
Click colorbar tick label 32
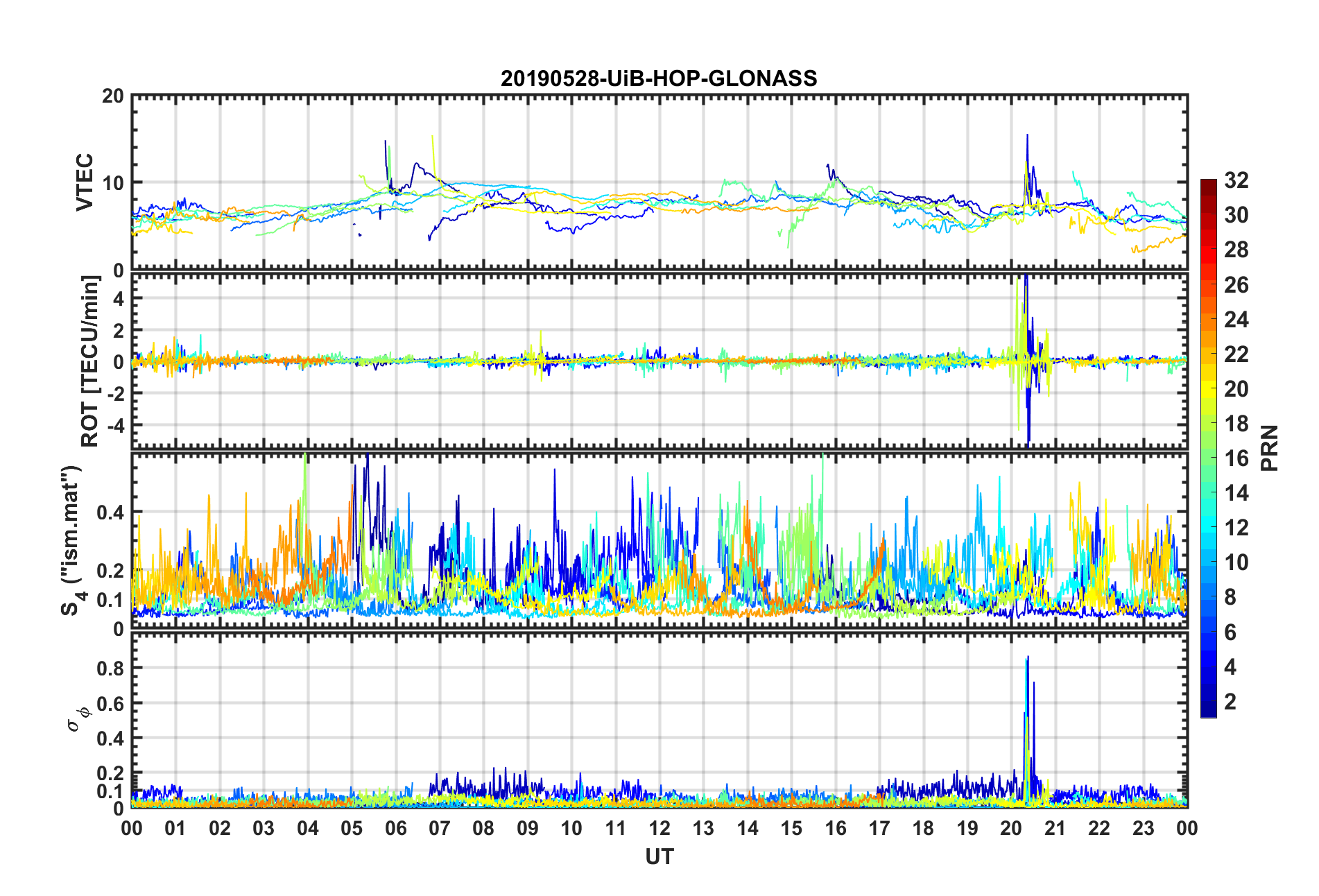(x=1236, y=180)
